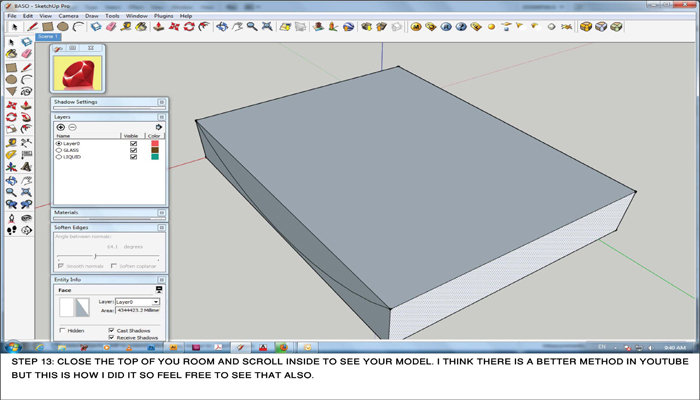Pick the Rectangle tool in top toolbar

[47, 27]
